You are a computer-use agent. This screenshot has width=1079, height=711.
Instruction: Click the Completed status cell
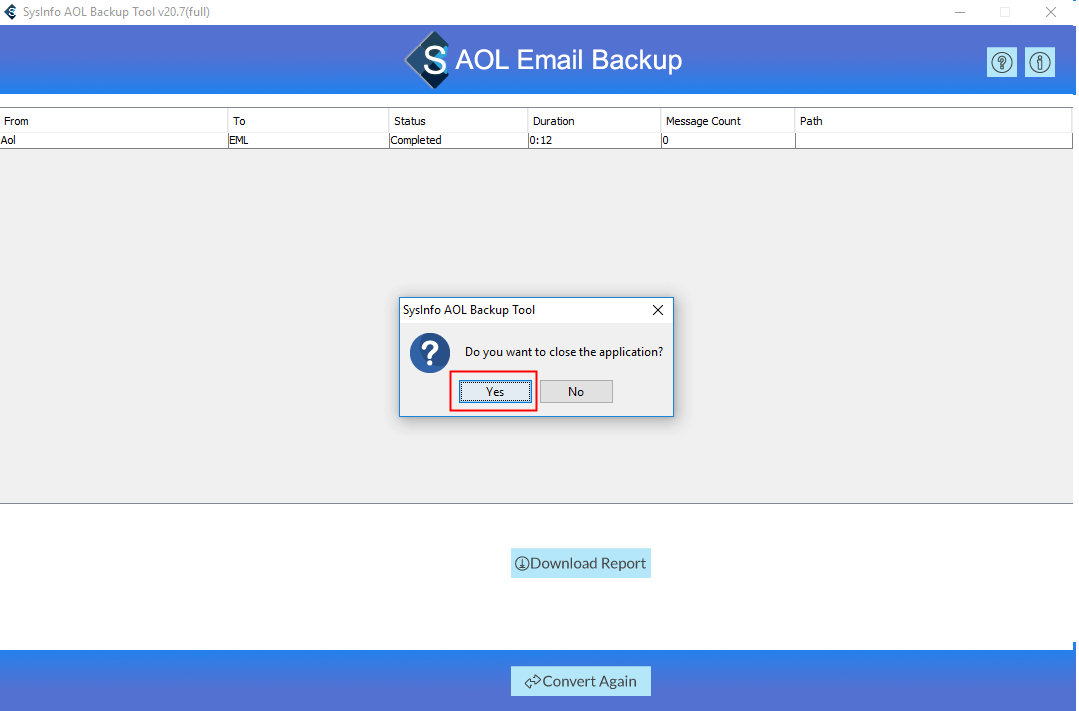458,140
